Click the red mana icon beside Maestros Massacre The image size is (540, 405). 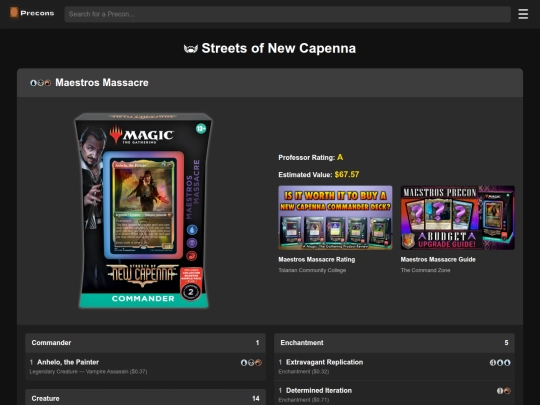click(x=48, y=83)
